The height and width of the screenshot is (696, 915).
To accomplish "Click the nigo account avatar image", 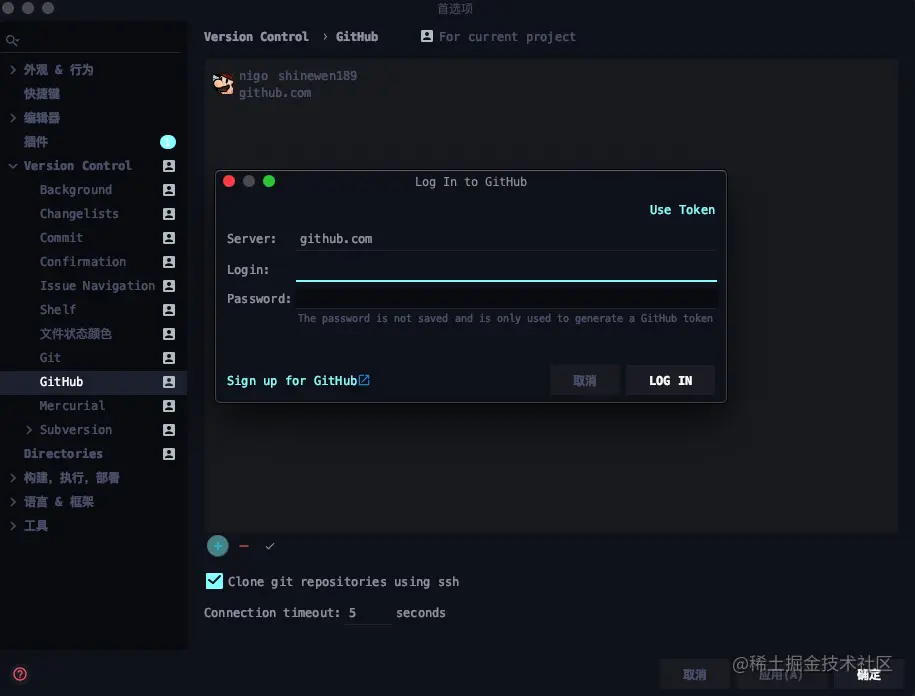I will click(223, 84).
